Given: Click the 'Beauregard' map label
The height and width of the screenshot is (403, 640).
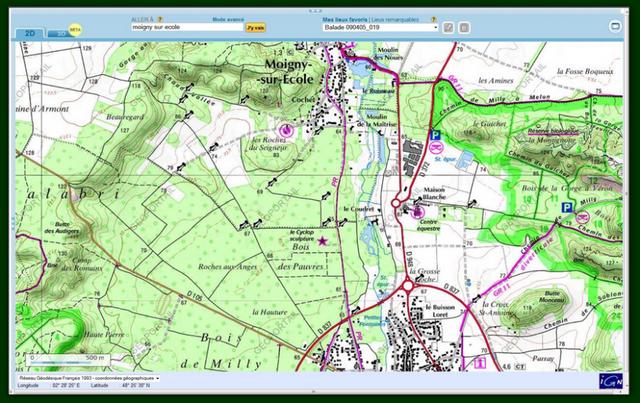Looking at the screenshot, I should 125,117.
